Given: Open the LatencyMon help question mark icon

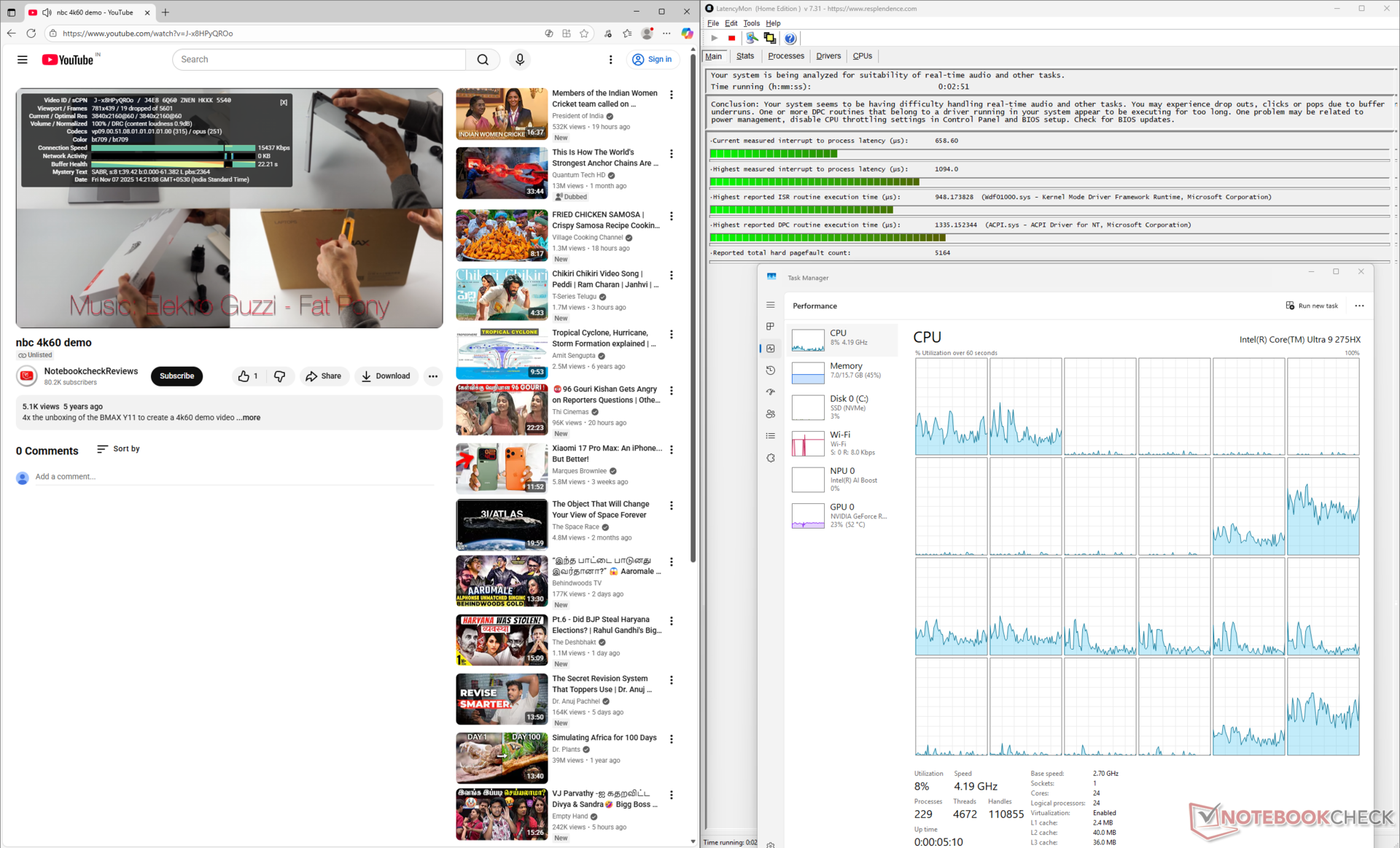Looking at the screenshot, I should click(x=790, y=39).
